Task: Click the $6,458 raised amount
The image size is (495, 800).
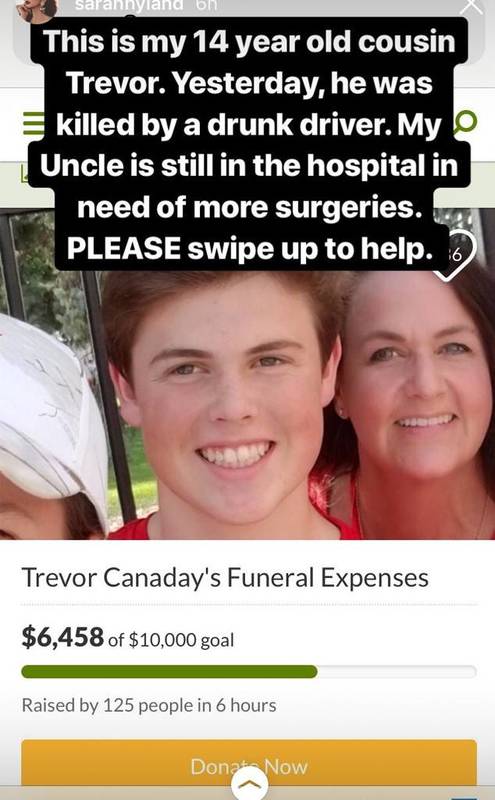Action: [63, 638]
